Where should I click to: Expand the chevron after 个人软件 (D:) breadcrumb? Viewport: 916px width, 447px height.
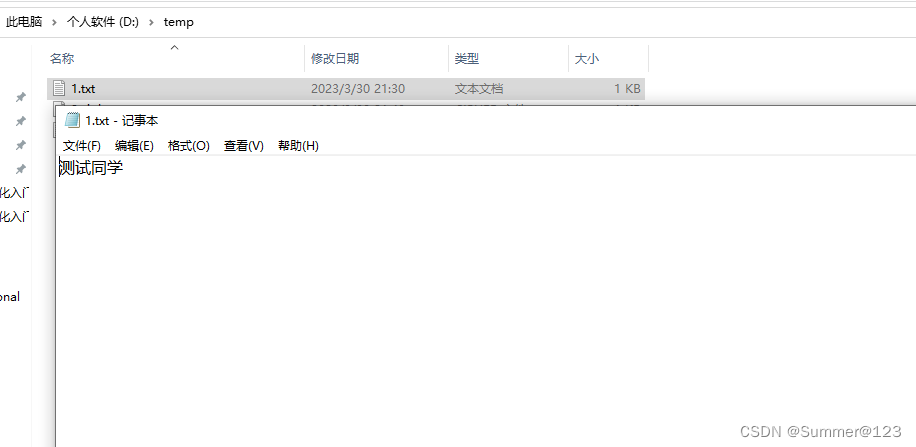coord(151,22)
